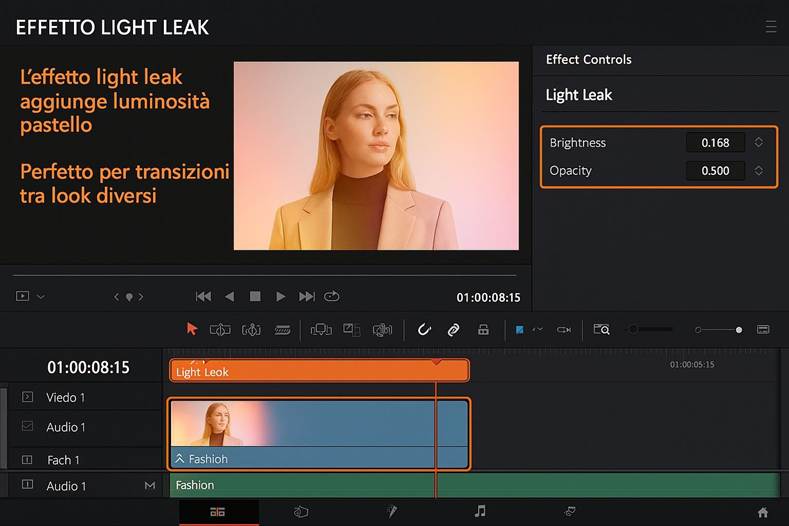The width and height of the screenshot is (789, 526).
Task: Toggle the Viedo 1 track enable icon
Action: 27,397
